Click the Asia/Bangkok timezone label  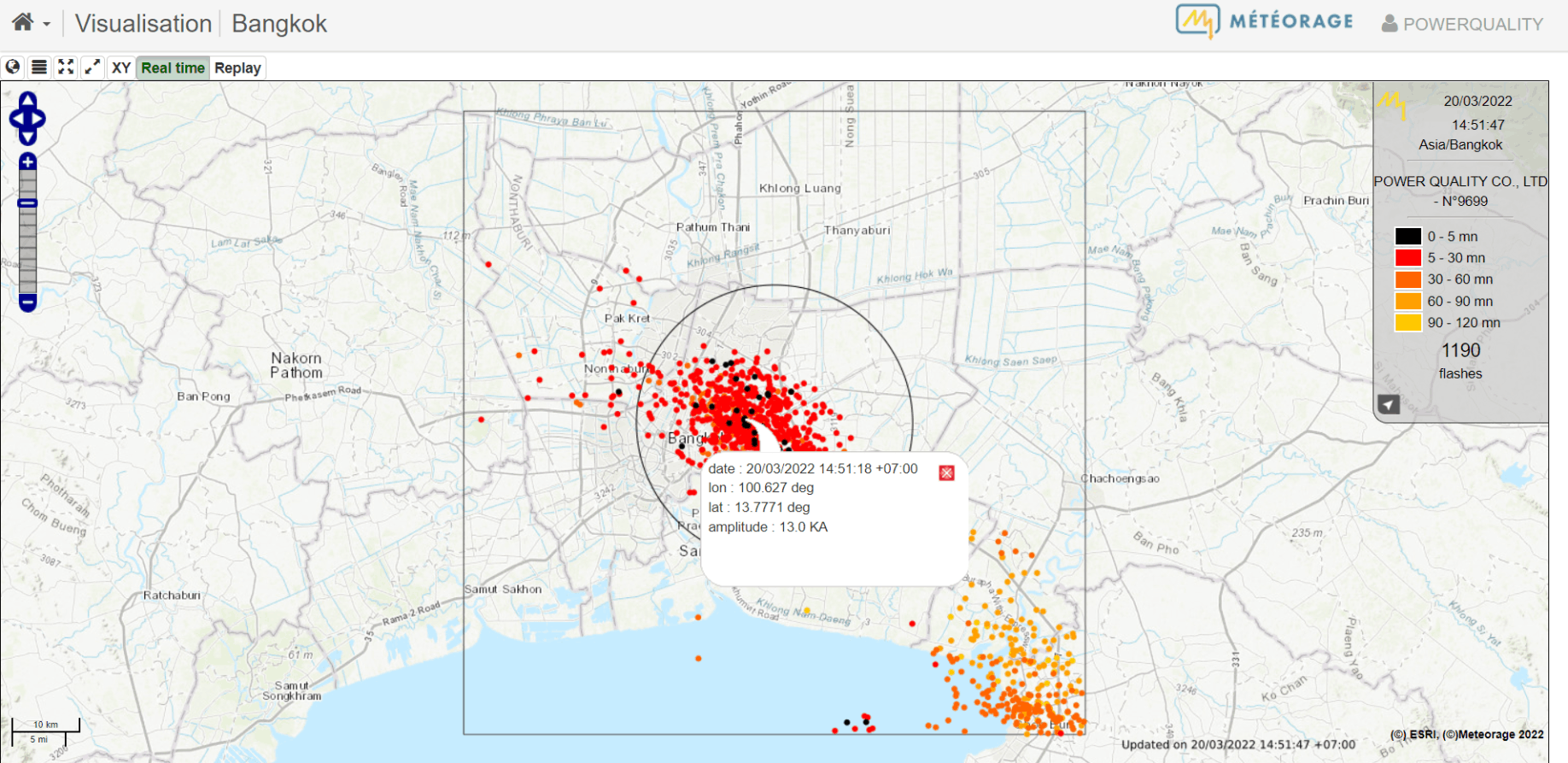pyautogui.click(x=1460, y=145)
